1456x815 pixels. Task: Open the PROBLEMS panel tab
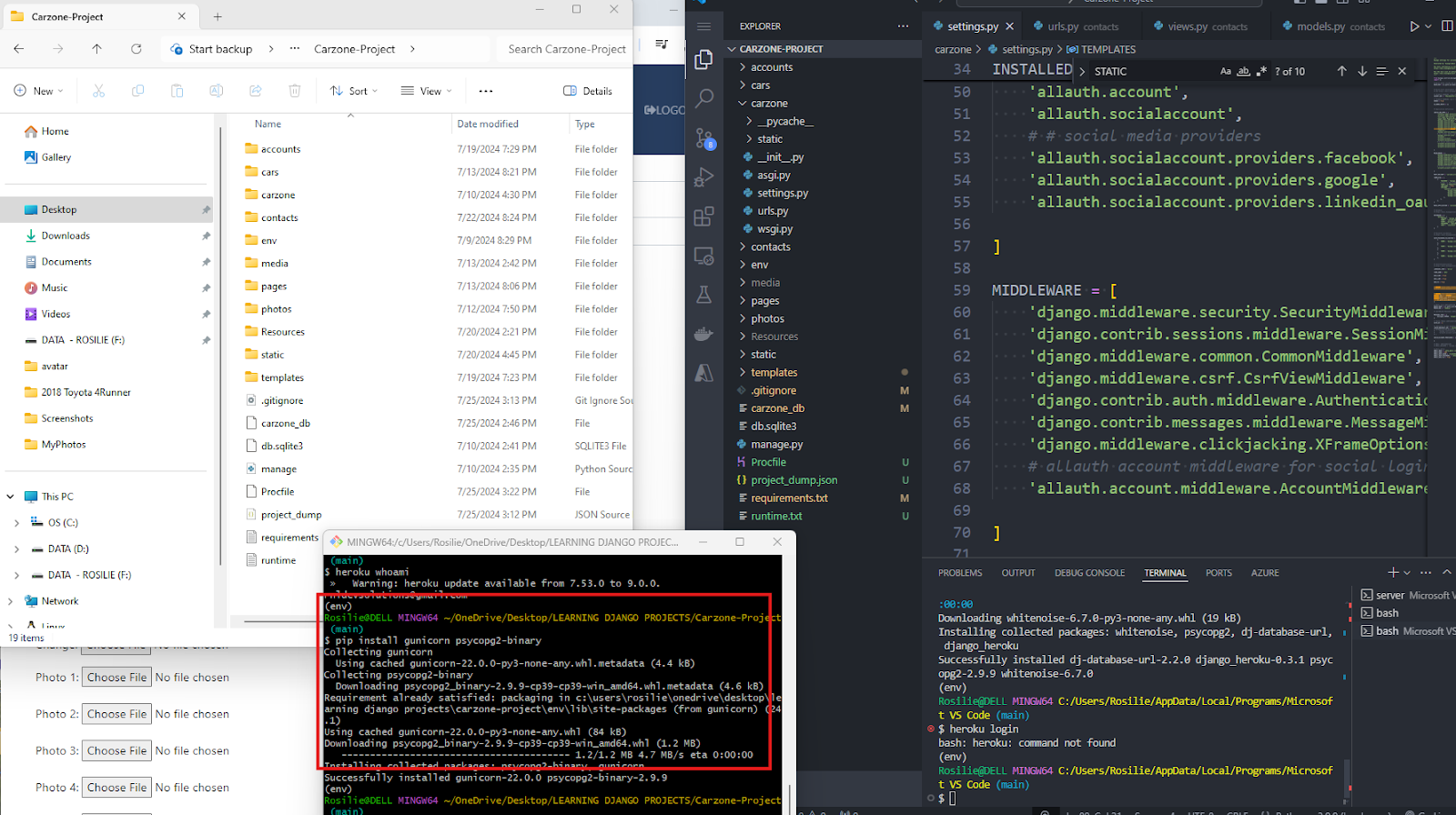960,573
